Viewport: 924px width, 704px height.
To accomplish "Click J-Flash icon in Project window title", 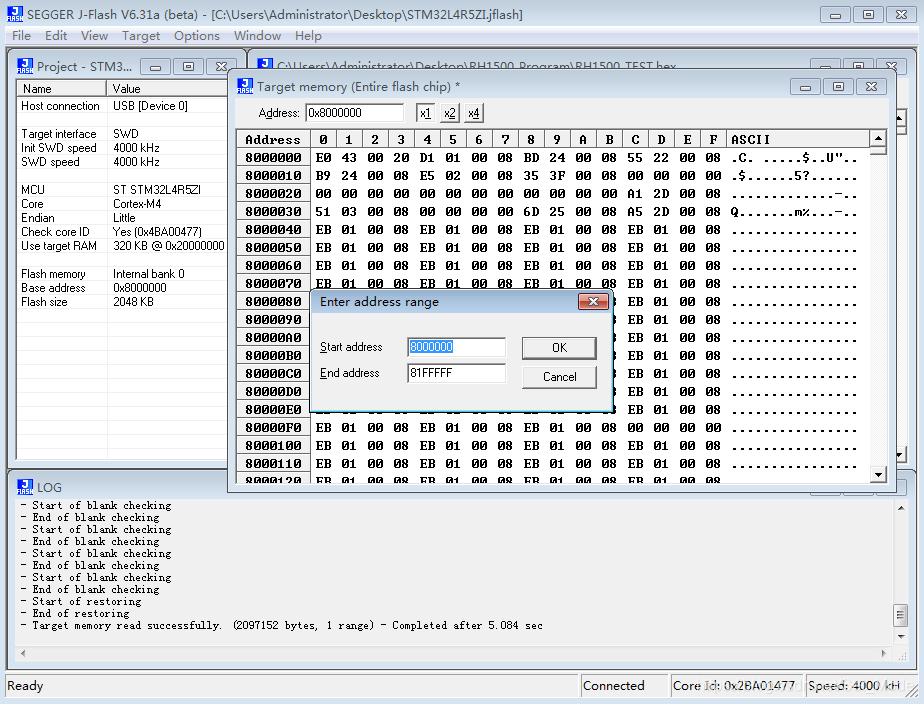I will click(x=25, y=66).
